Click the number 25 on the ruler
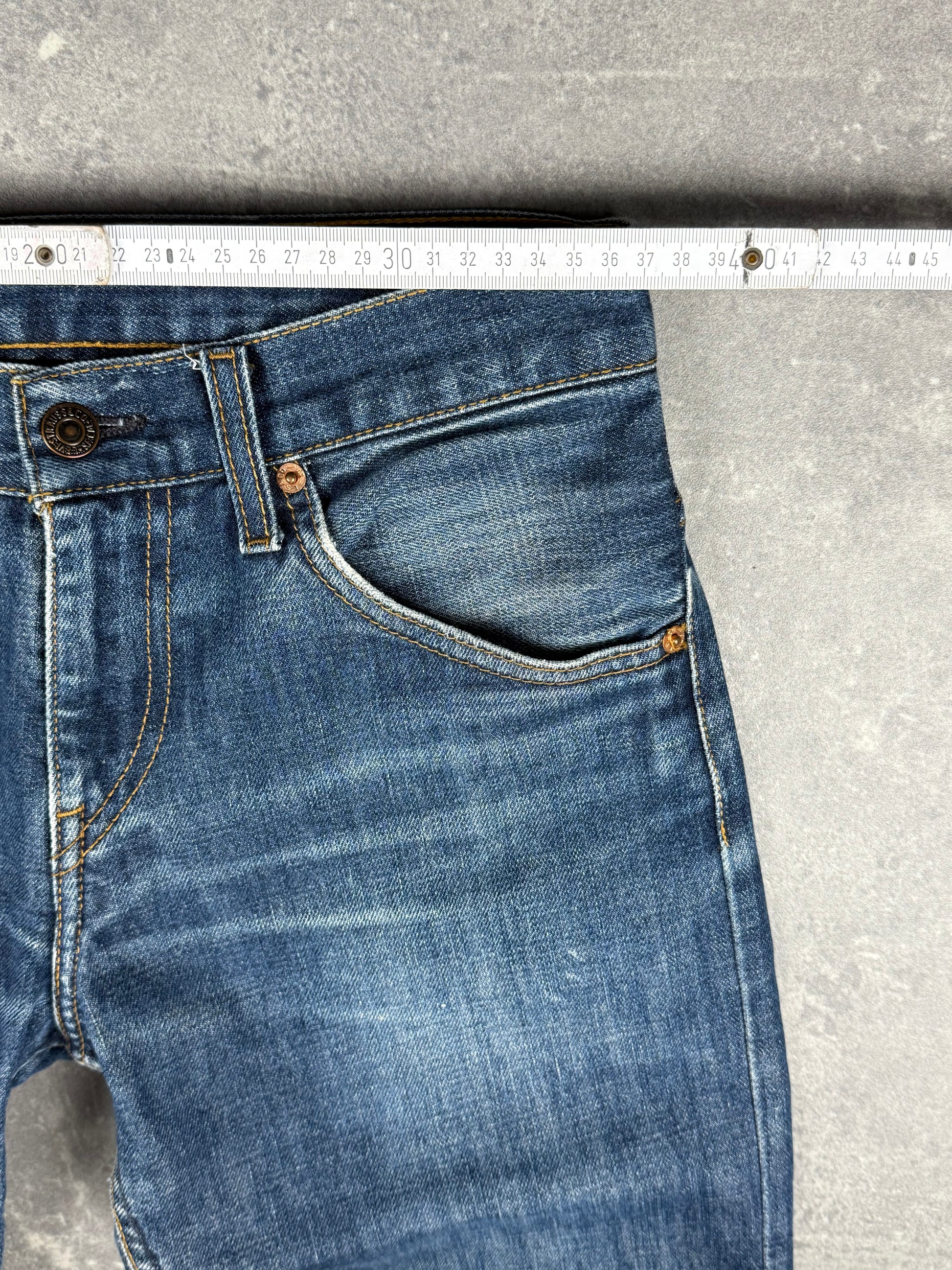952x1270 pixels. (x=222, y=256)
